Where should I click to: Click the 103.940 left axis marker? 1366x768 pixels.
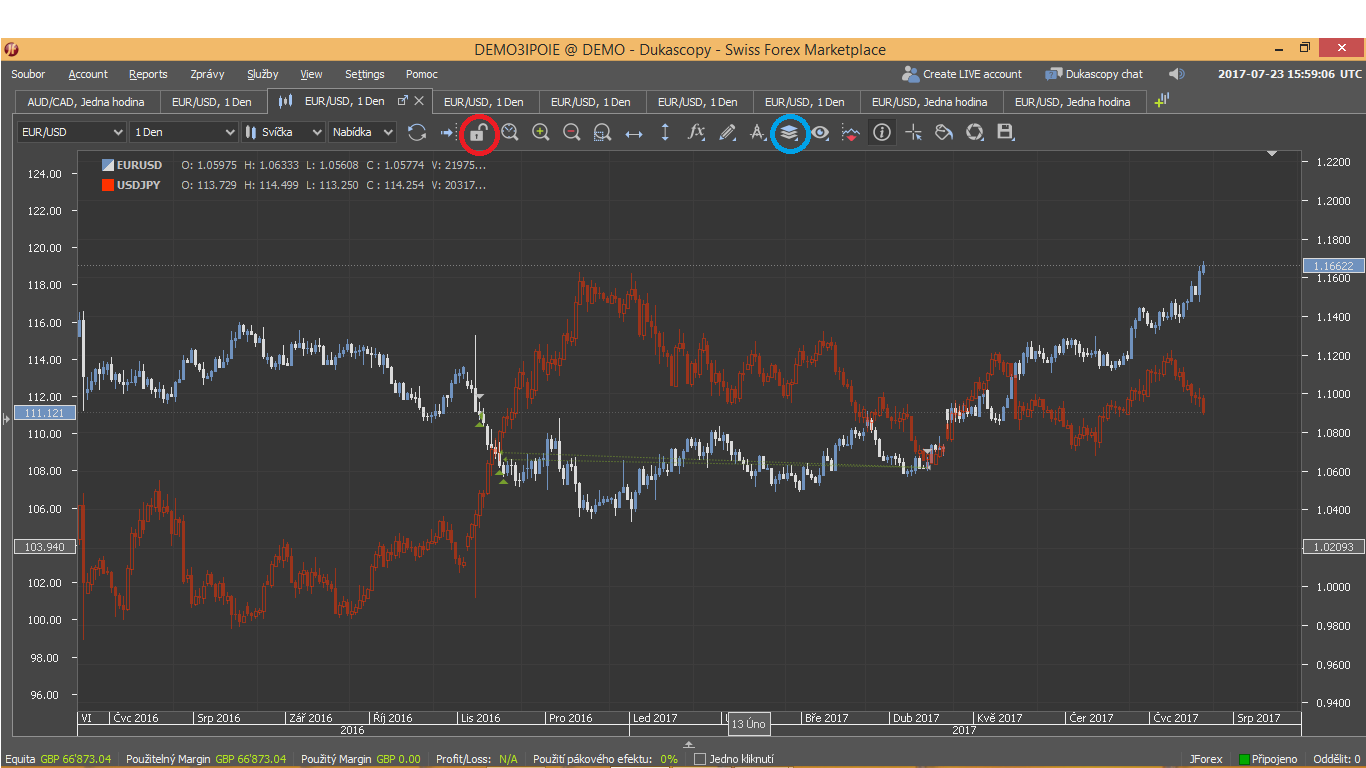click(44, 547)
